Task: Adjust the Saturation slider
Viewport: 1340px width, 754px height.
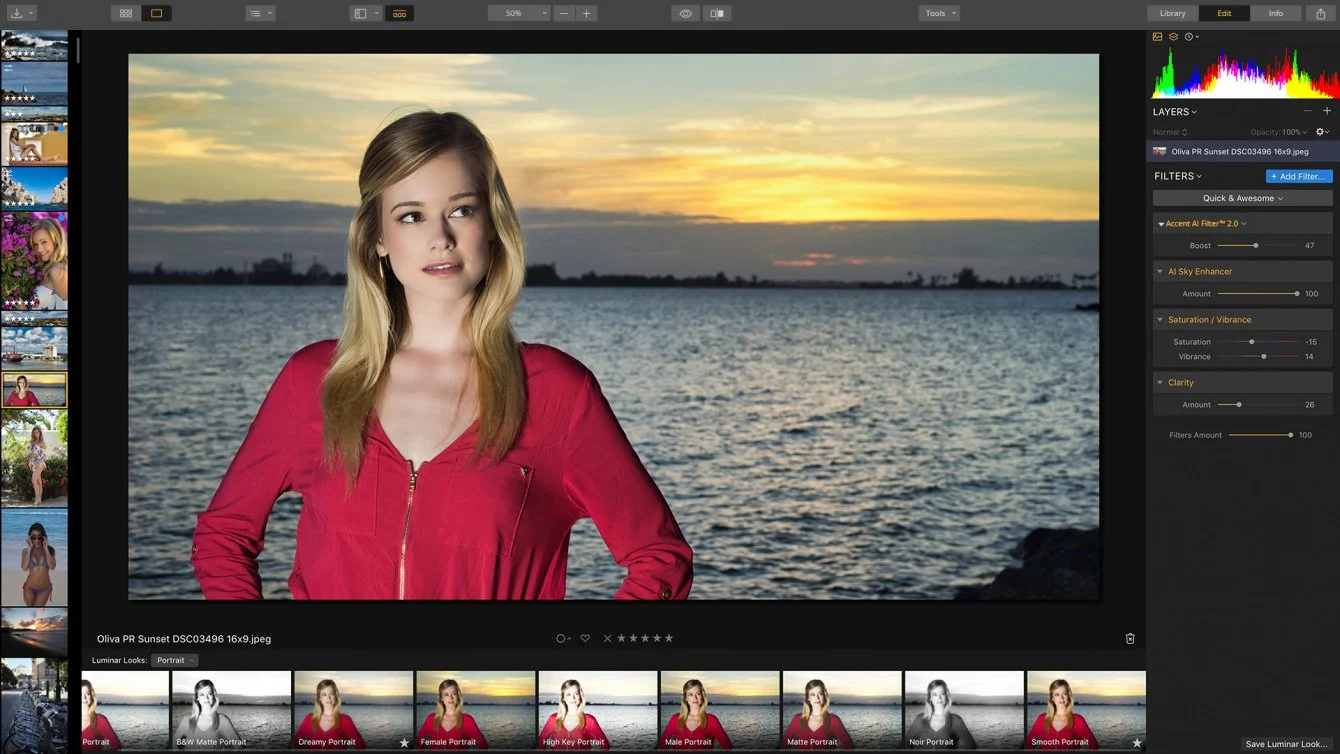Action: coord(1257,342)
